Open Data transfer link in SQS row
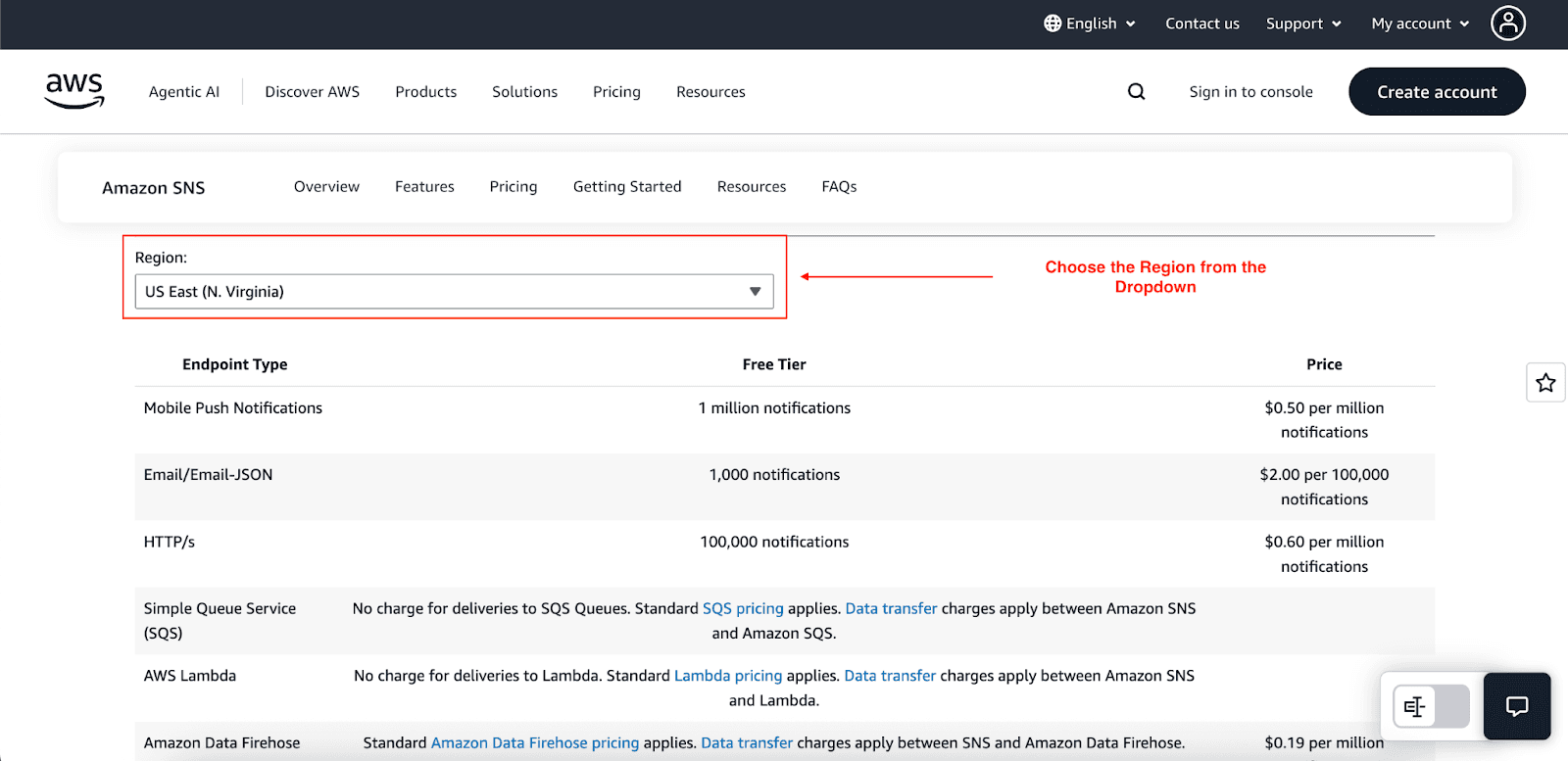The image size is (1568, 761). tap(891, 608)
